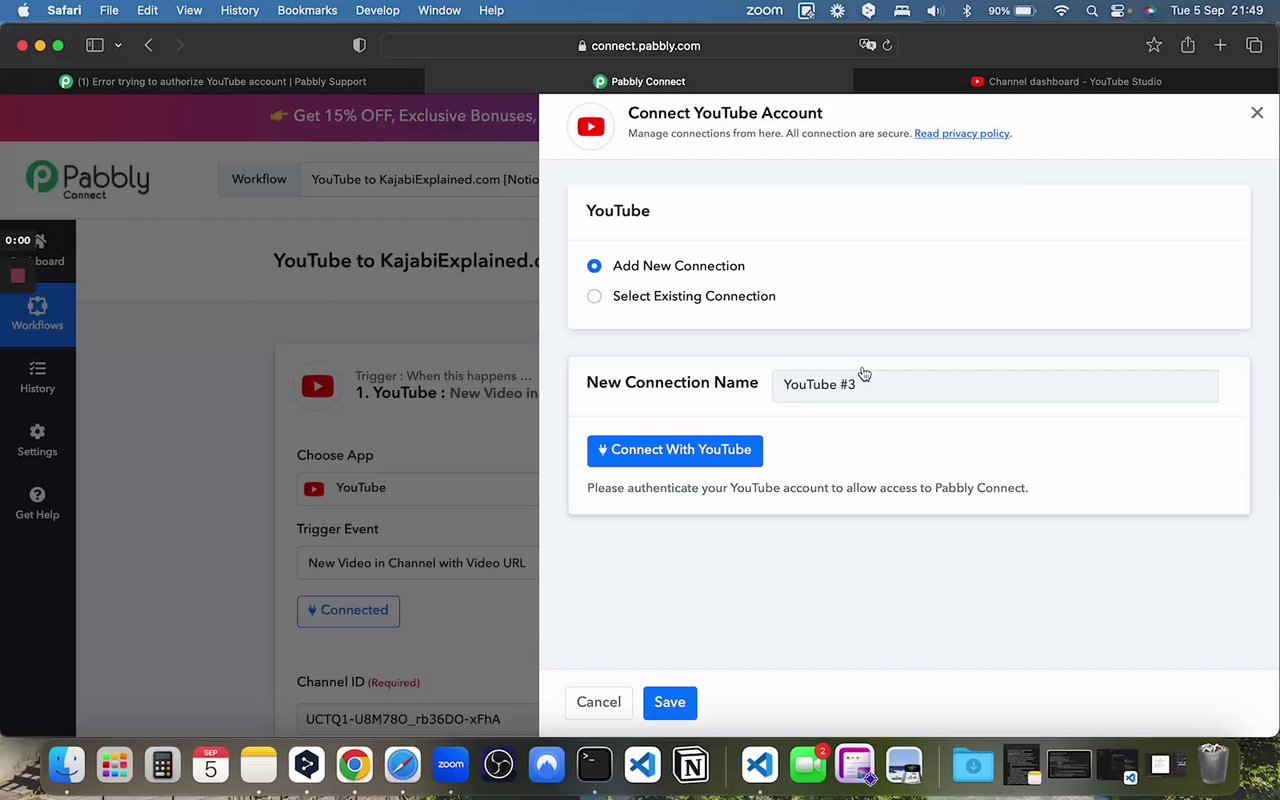
Task: Show the tab overview icon
Action: pyautogui.click(x=1254, y=45)
